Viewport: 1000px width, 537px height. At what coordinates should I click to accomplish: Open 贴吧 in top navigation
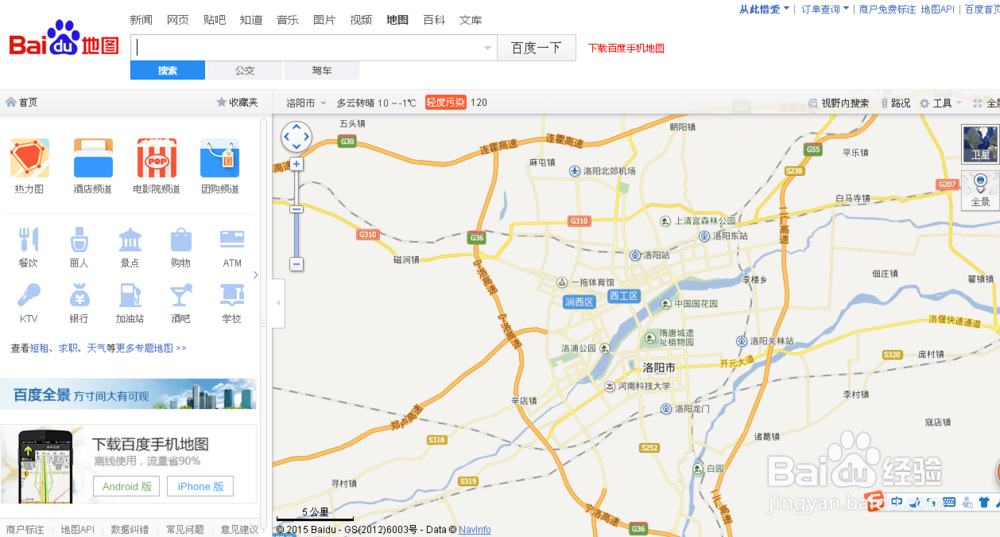[214, 20]
